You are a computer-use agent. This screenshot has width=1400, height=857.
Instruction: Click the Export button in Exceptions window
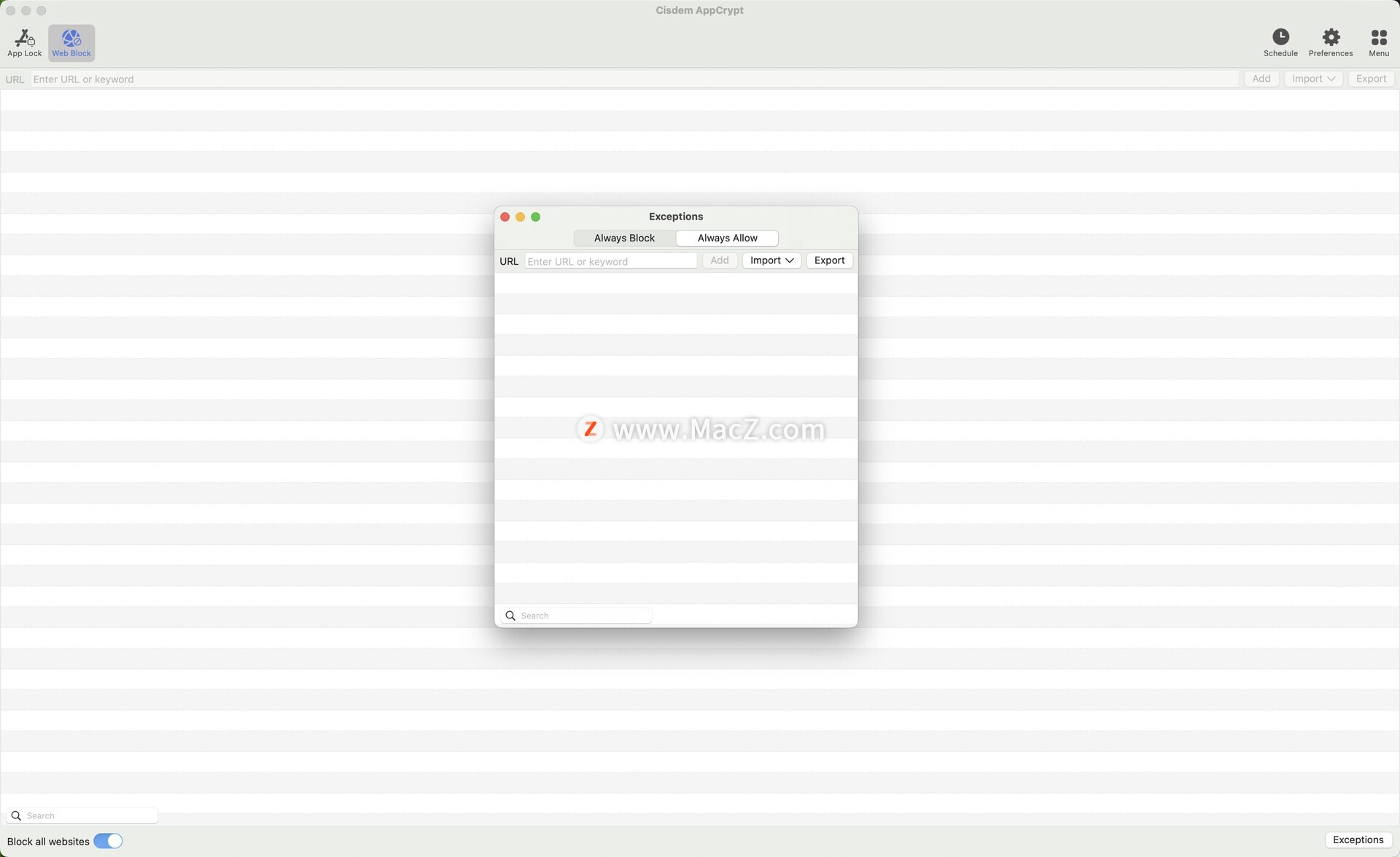829,260
